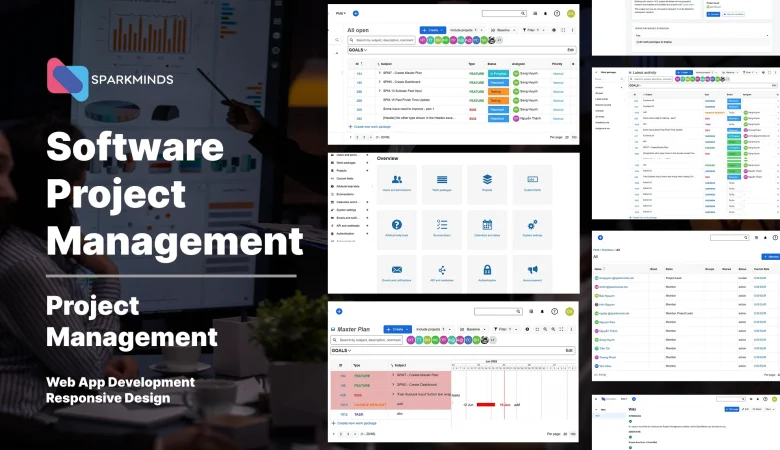
Task: Click help icon in All open panel
Action: pyautogui.click(x=557, y=13)
